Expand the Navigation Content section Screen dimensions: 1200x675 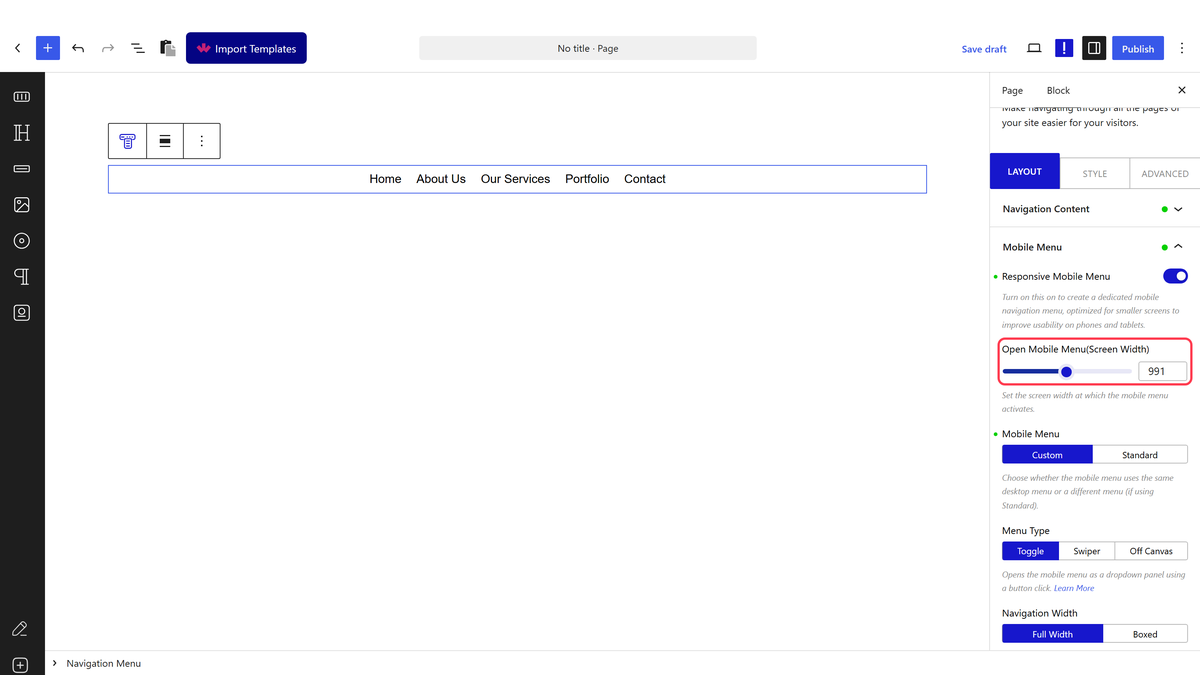click(x=1094, y=209)
